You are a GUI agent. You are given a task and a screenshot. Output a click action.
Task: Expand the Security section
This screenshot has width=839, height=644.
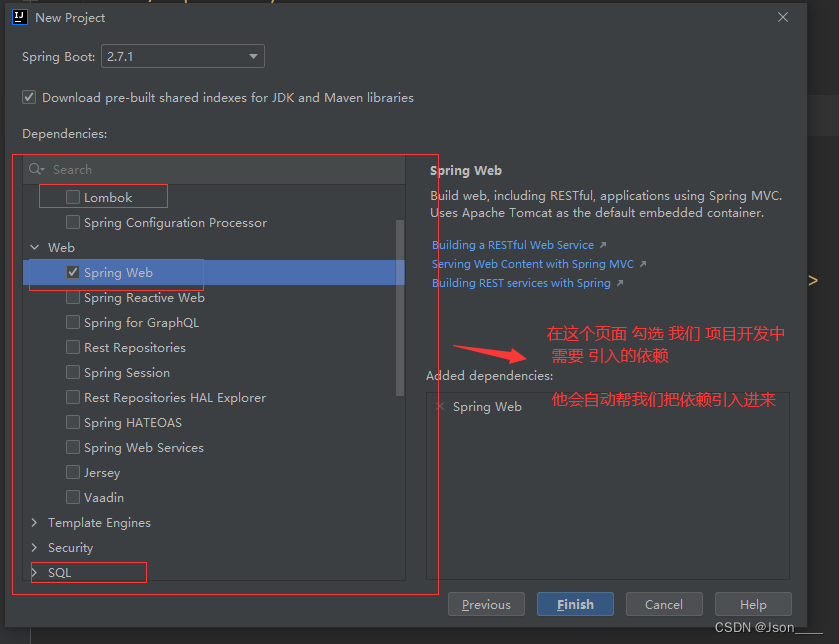pos(33,547)
